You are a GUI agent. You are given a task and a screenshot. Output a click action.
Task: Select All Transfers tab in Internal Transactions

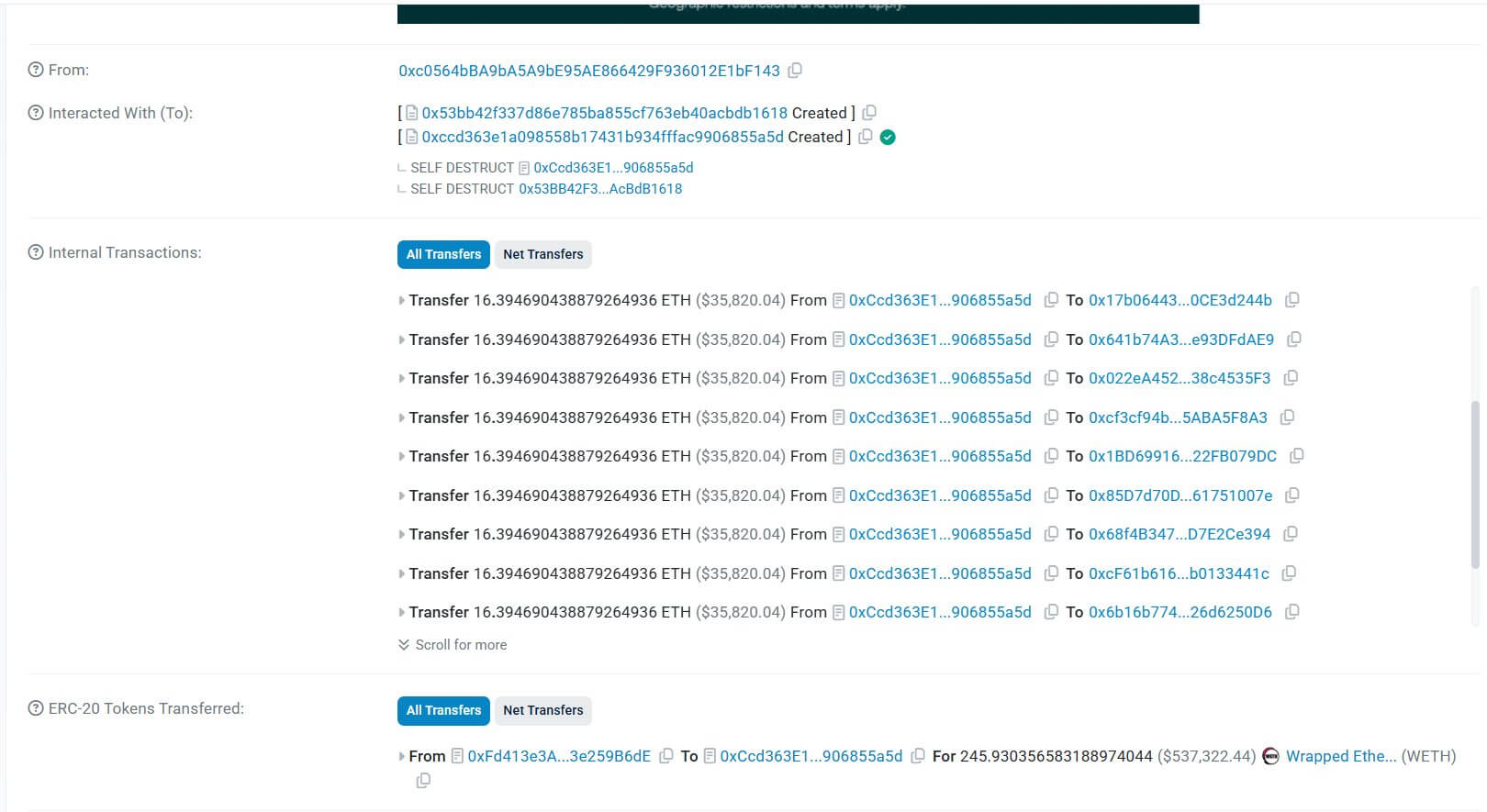[x=443, y=254]
